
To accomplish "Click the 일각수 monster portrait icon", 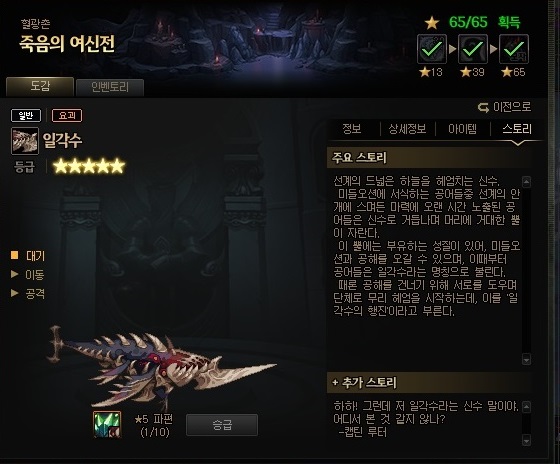I will (x=25, y=141).
